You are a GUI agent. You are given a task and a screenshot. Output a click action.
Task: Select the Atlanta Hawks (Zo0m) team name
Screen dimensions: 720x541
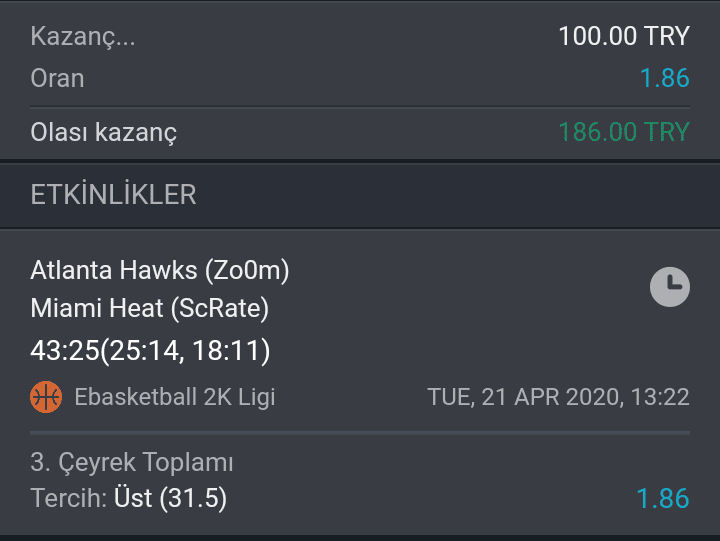coord(160,270)
